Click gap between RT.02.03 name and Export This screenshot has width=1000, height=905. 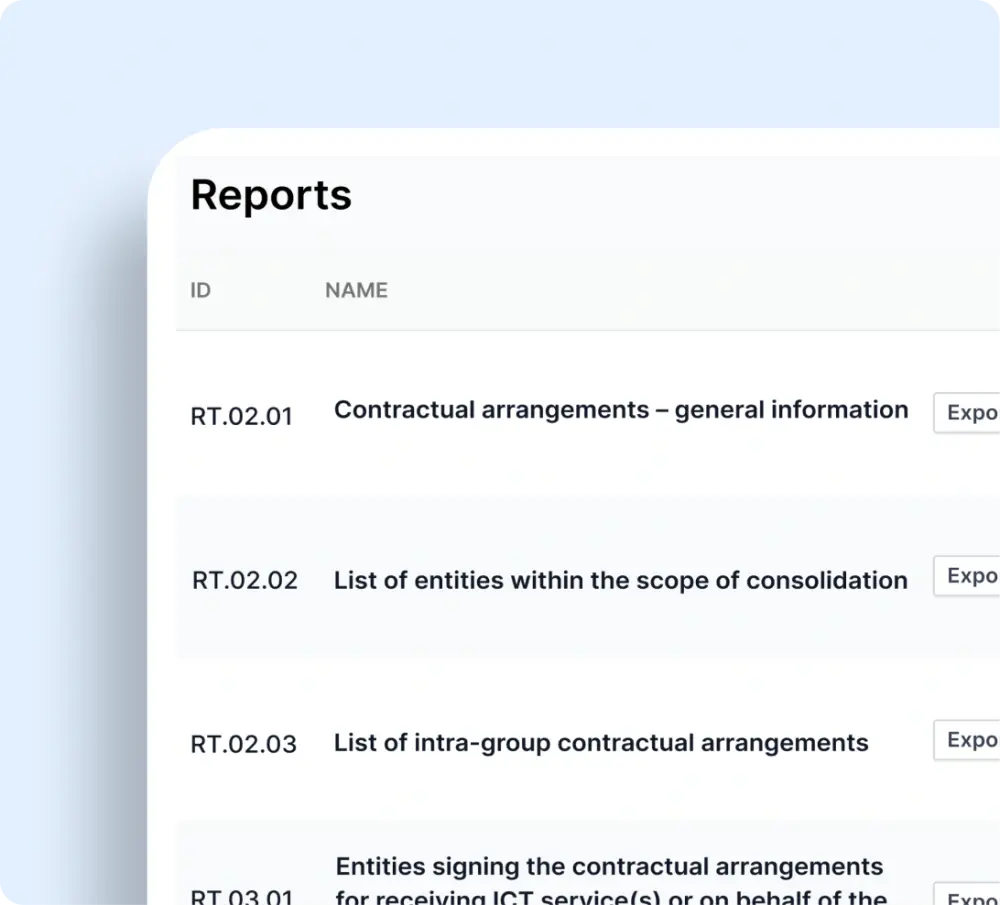coord(900,743)
